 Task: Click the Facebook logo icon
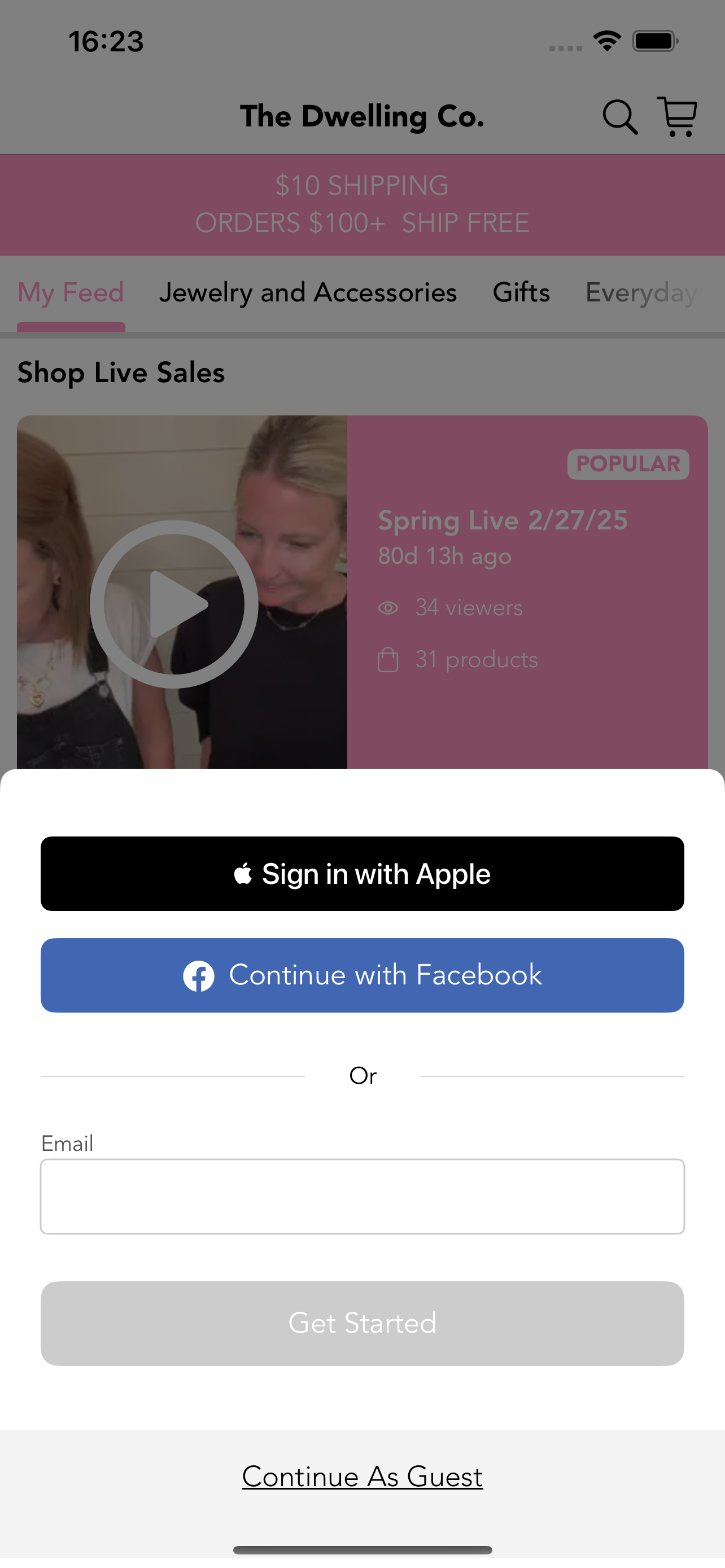pos(198,976)
